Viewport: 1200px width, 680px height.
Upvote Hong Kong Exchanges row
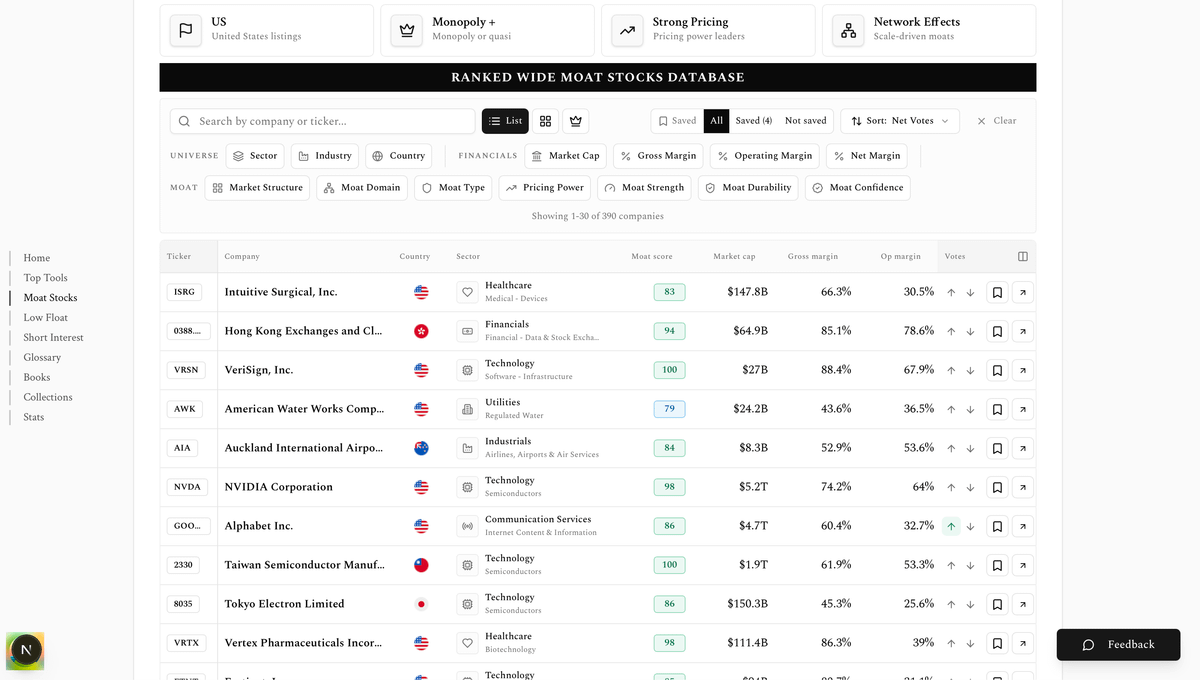pyautogui.click(x=951, y=331)
